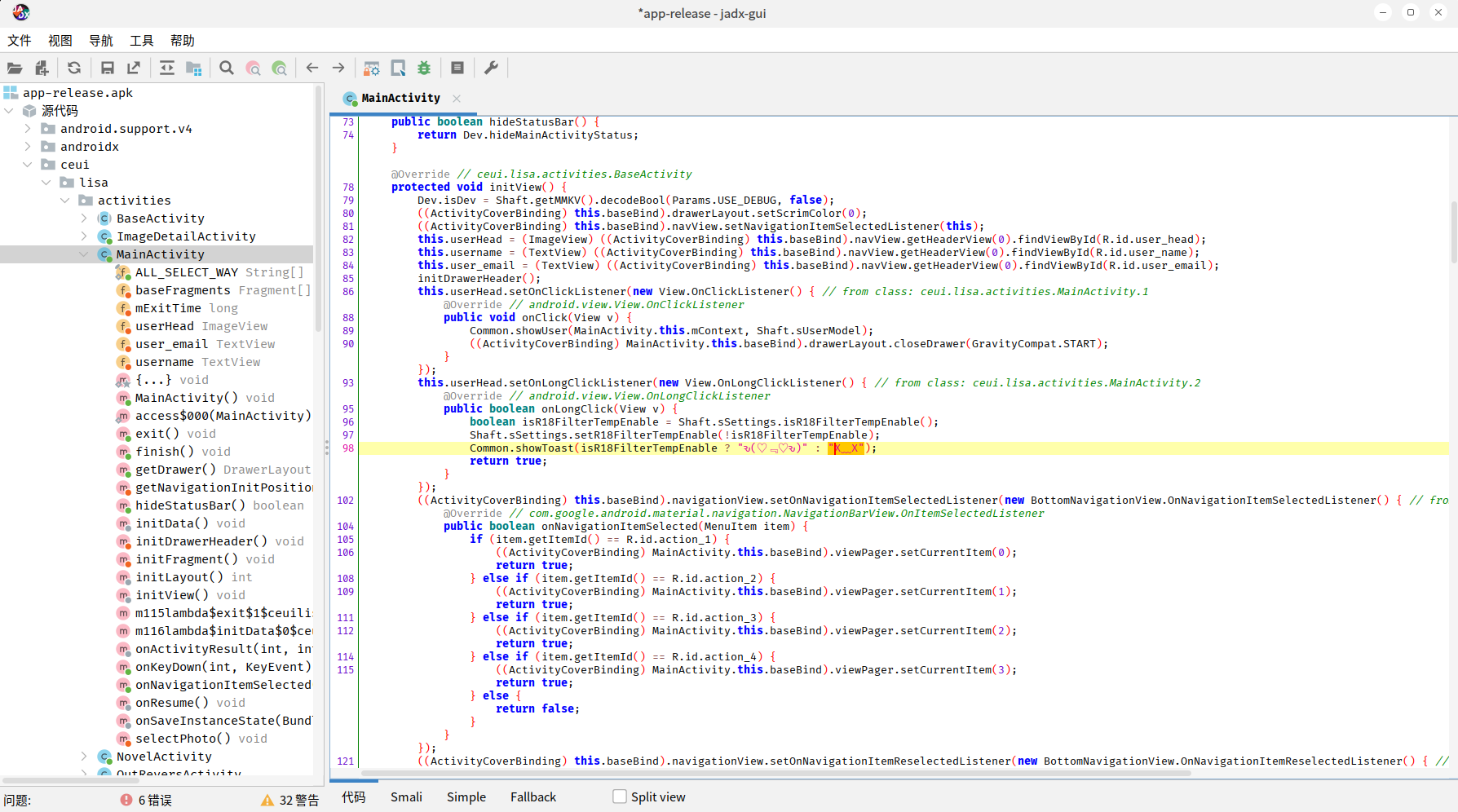Open preferences wrench icon

(491, 68)
